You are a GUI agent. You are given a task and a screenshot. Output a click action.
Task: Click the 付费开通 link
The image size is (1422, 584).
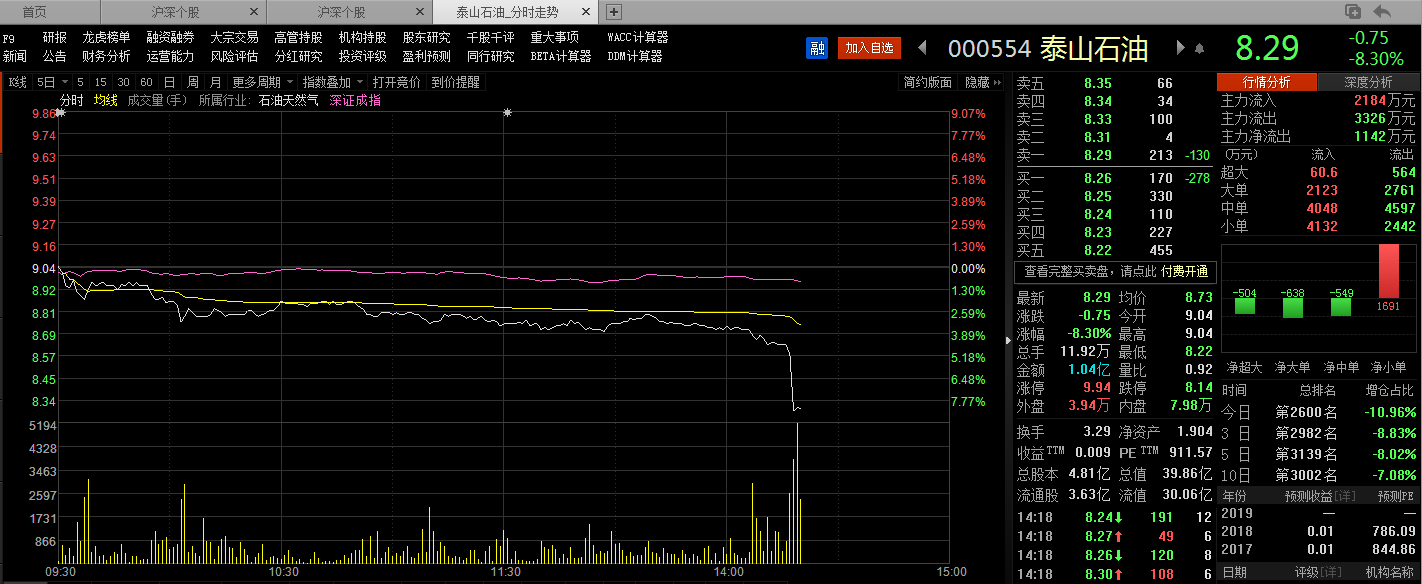pyautogui.click(x=1185, y=271)
